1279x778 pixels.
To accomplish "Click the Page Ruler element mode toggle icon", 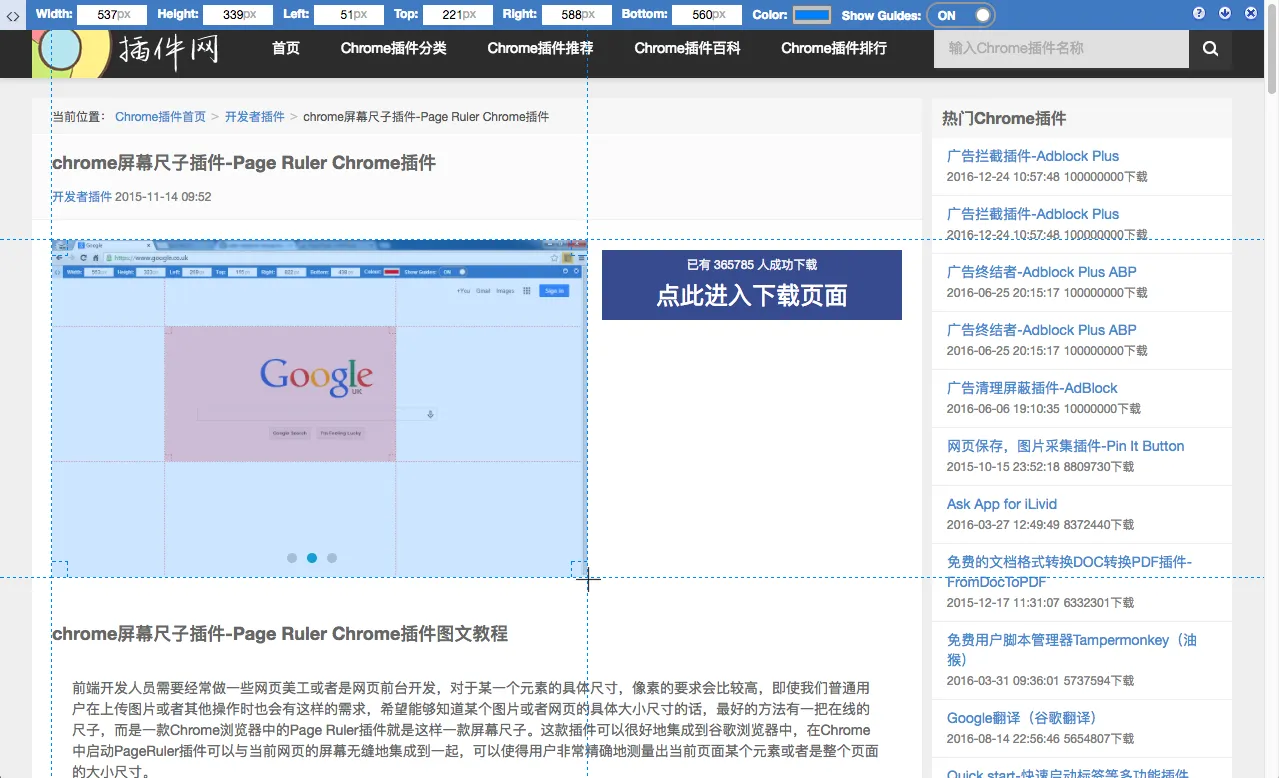I will (13, 15).
